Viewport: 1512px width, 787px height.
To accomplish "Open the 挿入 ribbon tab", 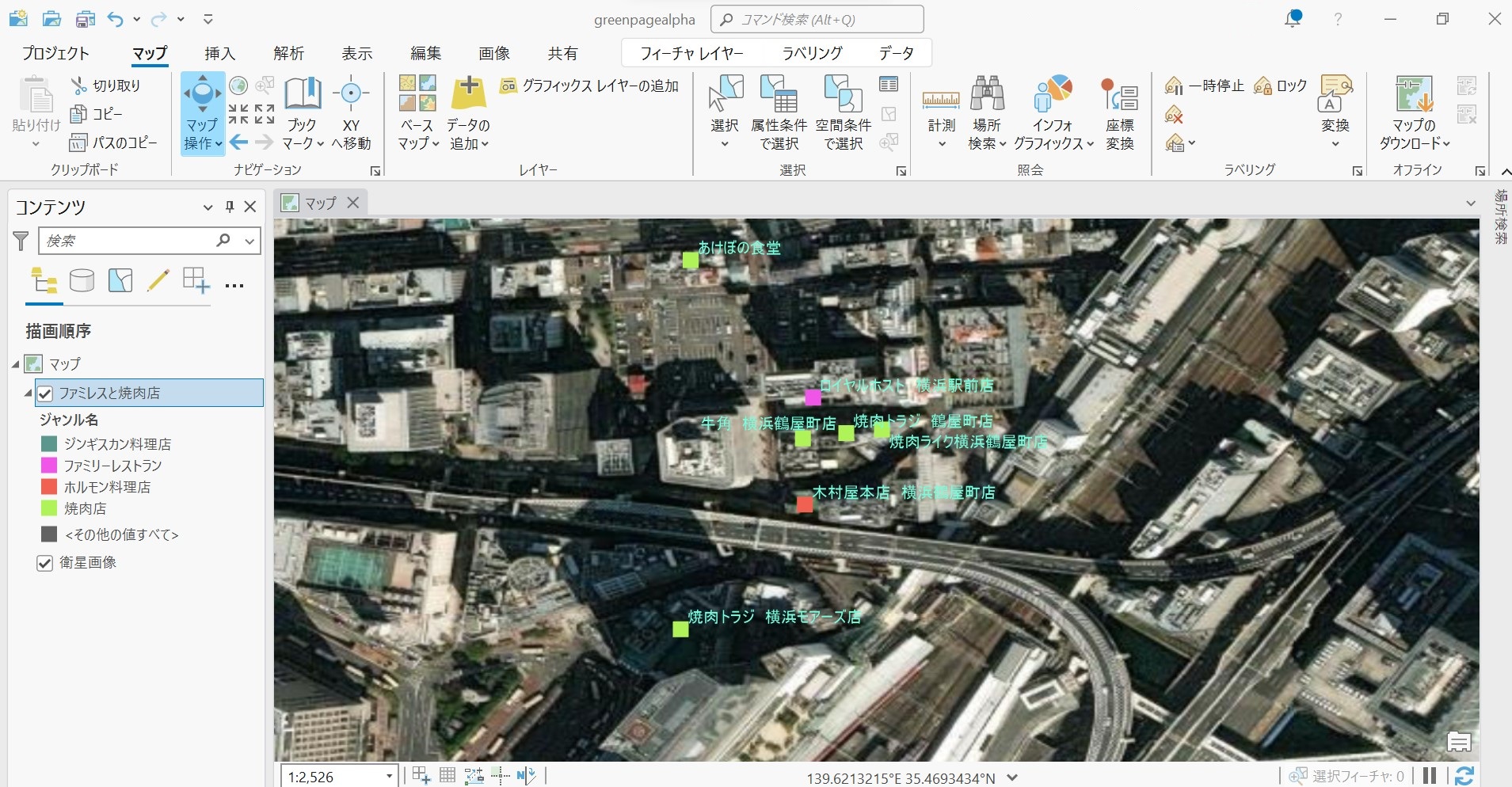I will point(219,53).
